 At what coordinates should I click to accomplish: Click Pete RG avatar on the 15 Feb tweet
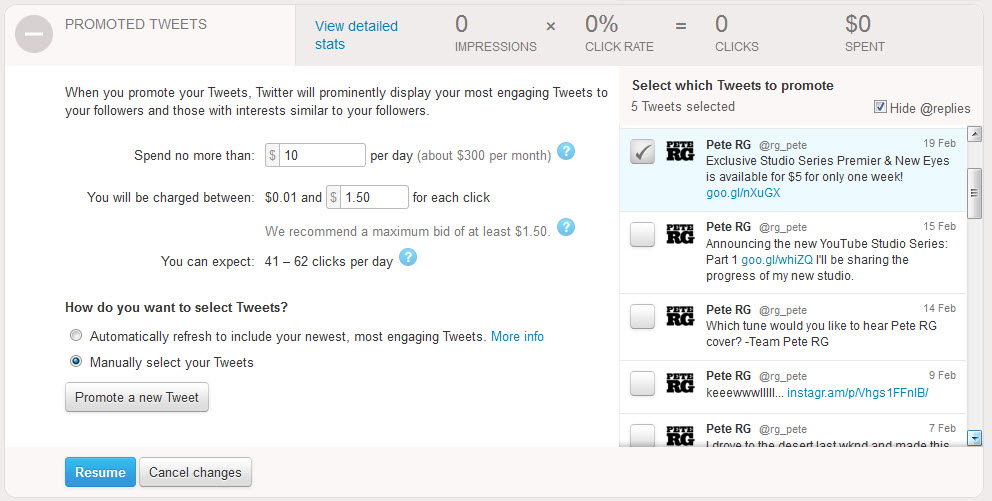pyautogui.click(x=680, y=233)
